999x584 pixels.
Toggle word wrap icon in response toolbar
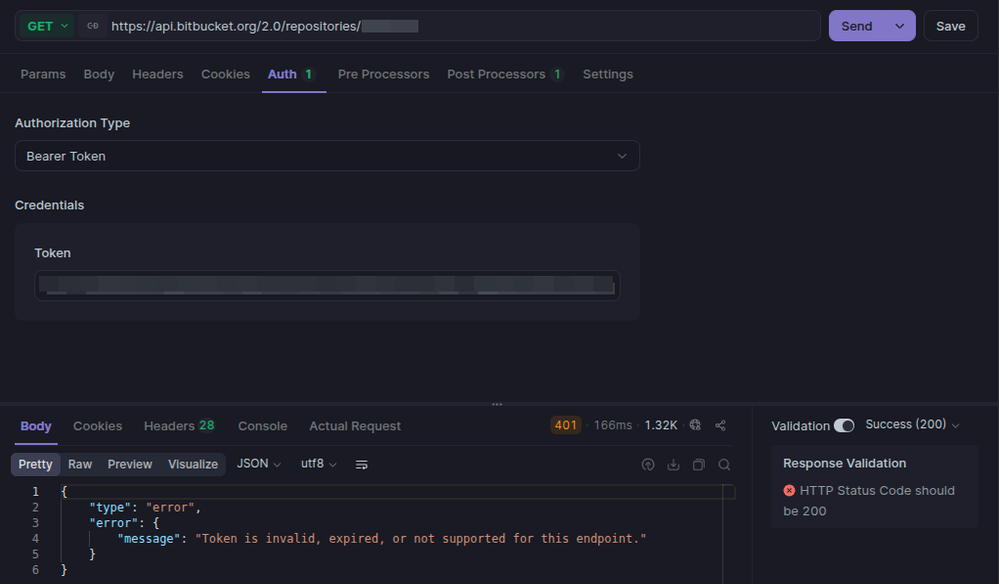[362, 464]
